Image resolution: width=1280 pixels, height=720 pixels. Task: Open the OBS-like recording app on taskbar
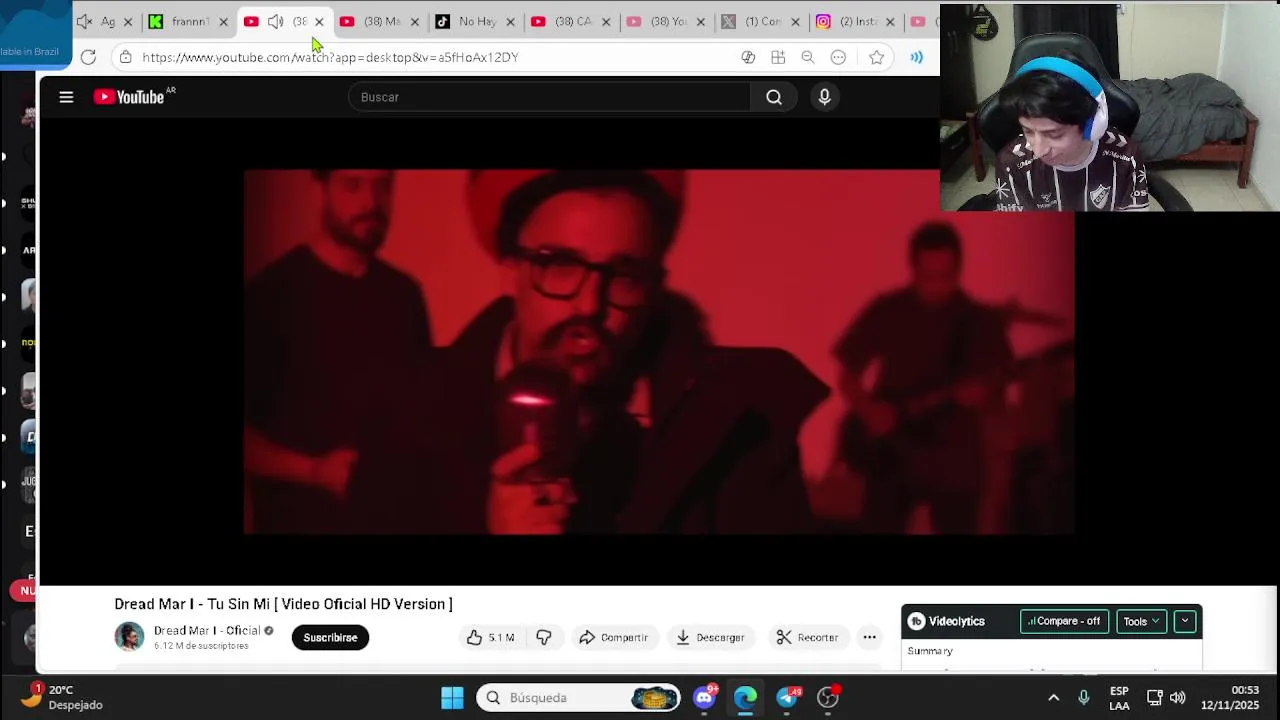point(828,697)
